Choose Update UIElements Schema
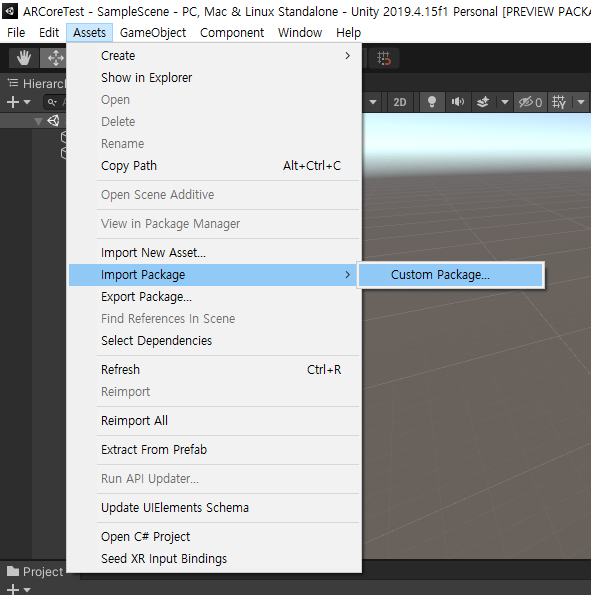Screen dimensions: 591x595 tap(214, 508)
